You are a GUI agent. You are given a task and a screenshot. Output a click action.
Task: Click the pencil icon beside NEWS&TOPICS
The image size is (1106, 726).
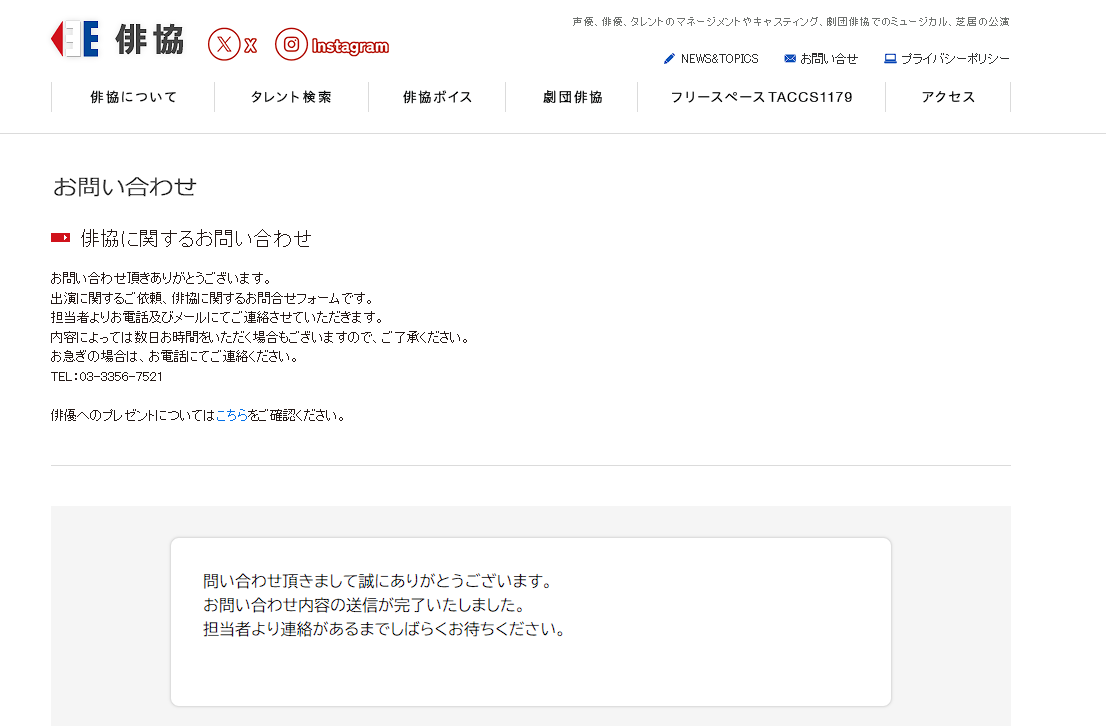tap(669, 59)
